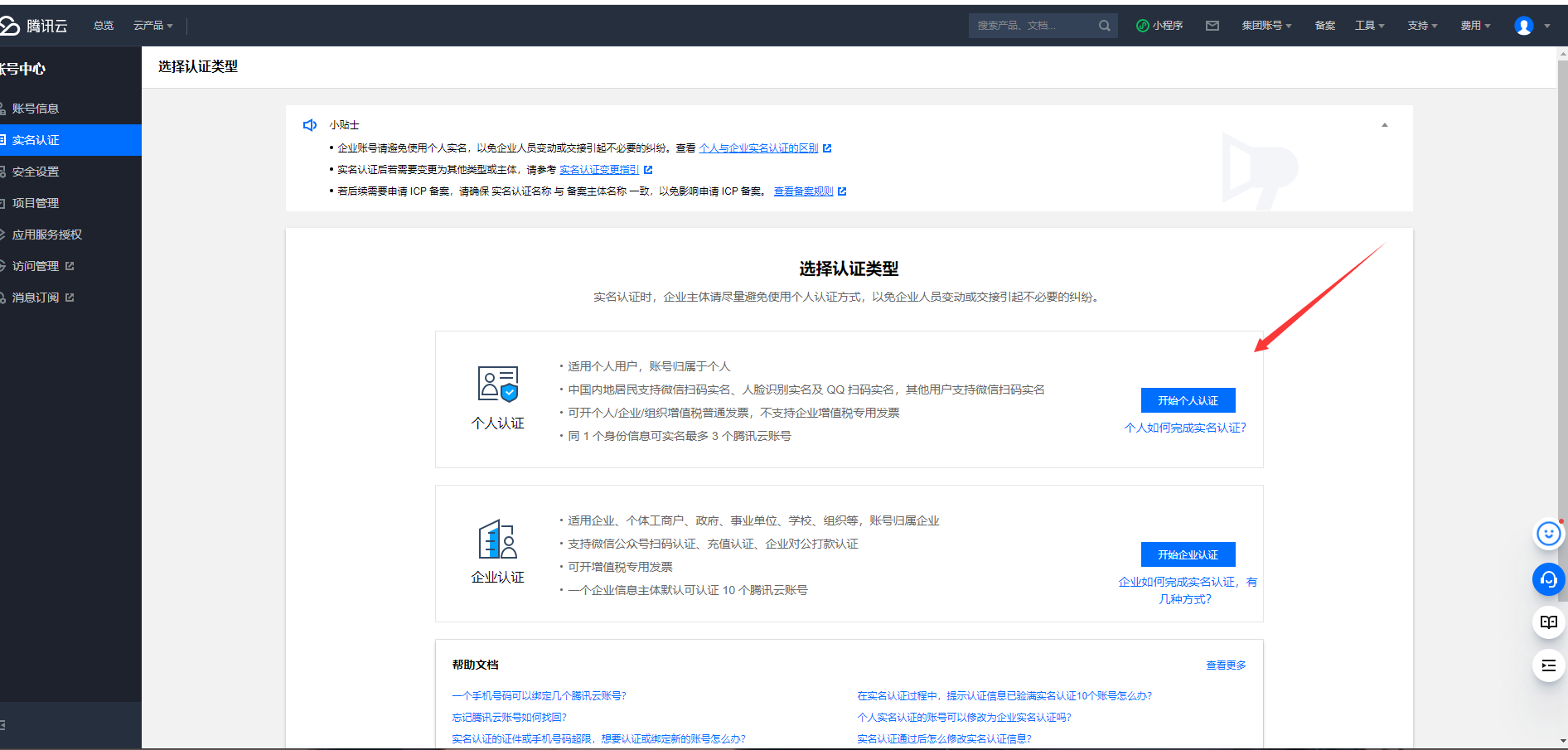Click external link icon next to 消息订阅
The height and width of the screenshot is (750, 1568).
70,298
